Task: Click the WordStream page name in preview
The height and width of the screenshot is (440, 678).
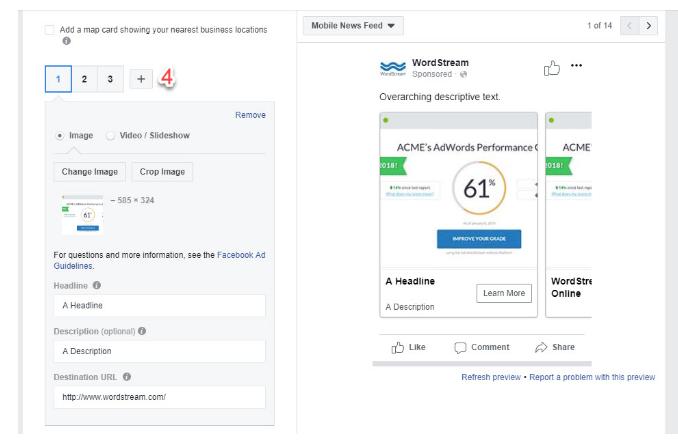Action: pyautogui.click(x=440, y=63)
